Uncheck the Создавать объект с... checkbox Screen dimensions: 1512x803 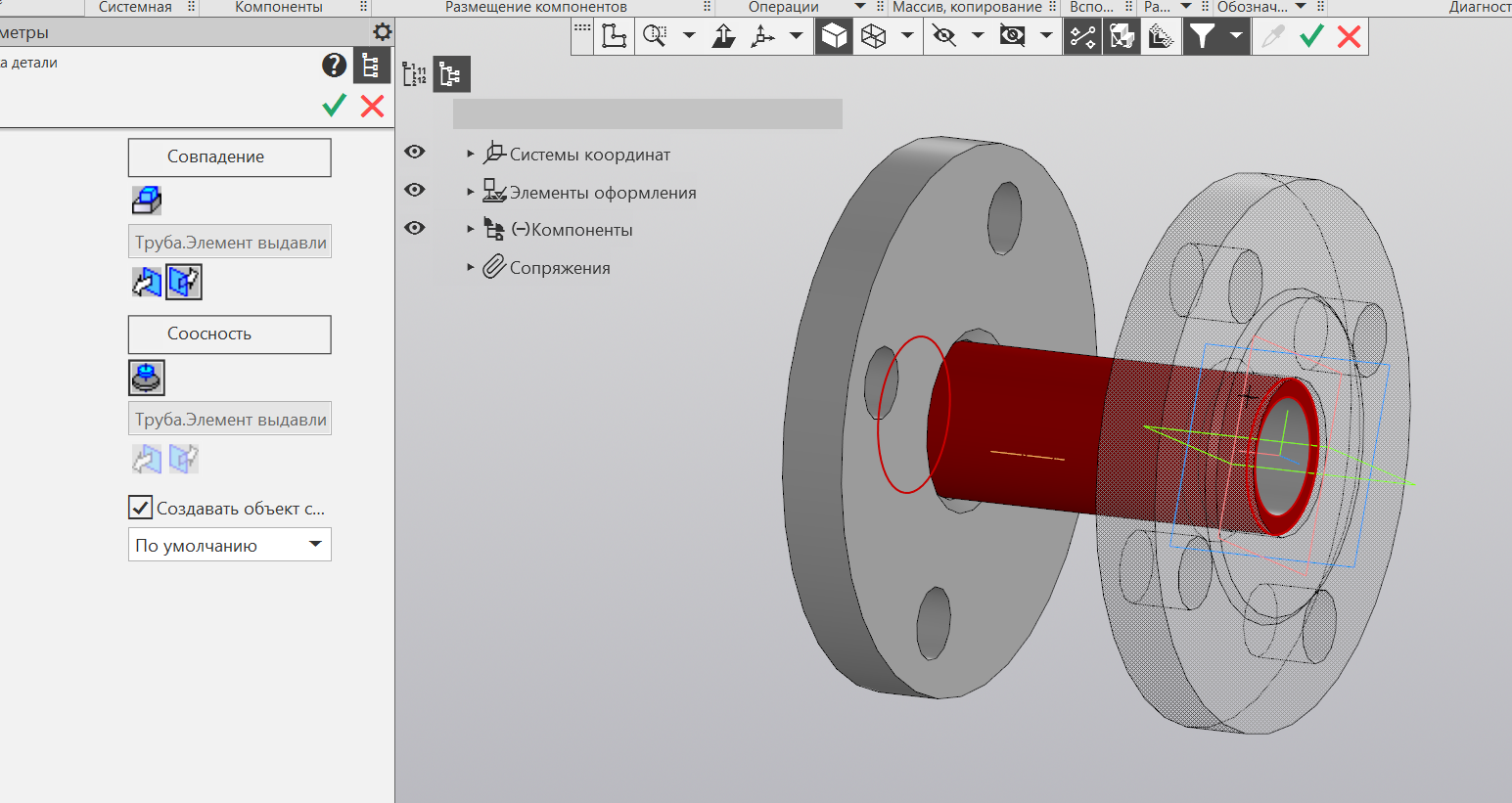(140, 508)
